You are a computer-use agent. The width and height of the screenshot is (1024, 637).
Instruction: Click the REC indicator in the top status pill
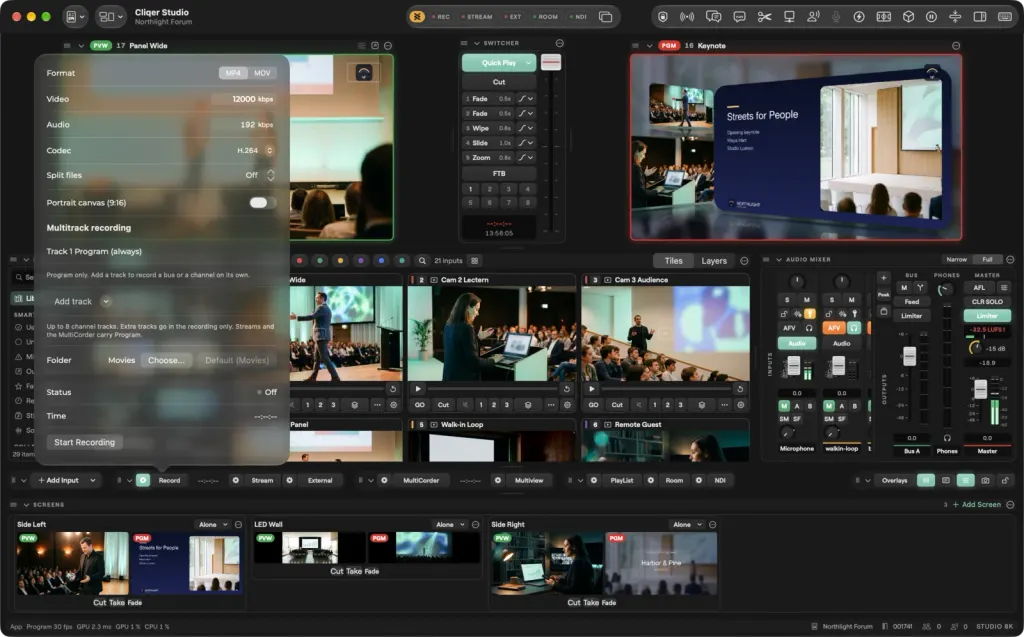441,17
